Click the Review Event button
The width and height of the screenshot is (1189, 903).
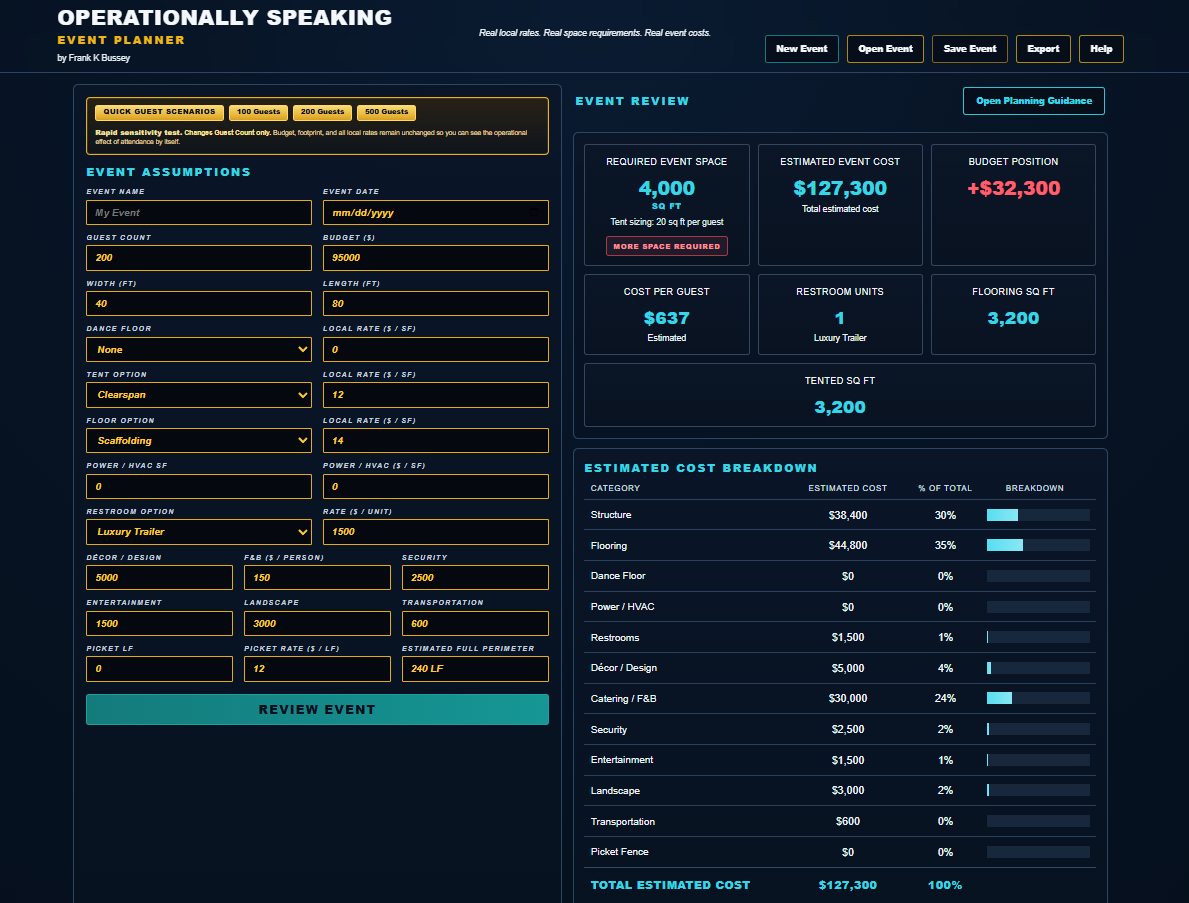point(317,710)
